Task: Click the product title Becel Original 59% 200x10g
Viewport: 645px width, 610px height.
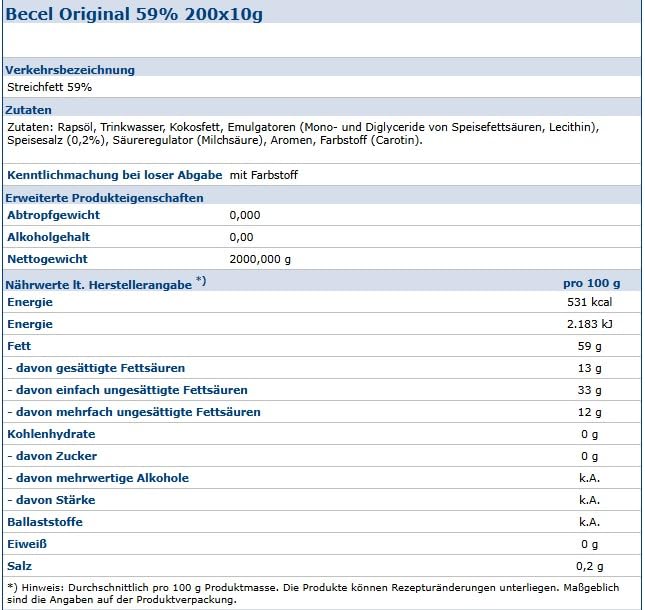Action: pyautogui.click(x=134, y=14)
